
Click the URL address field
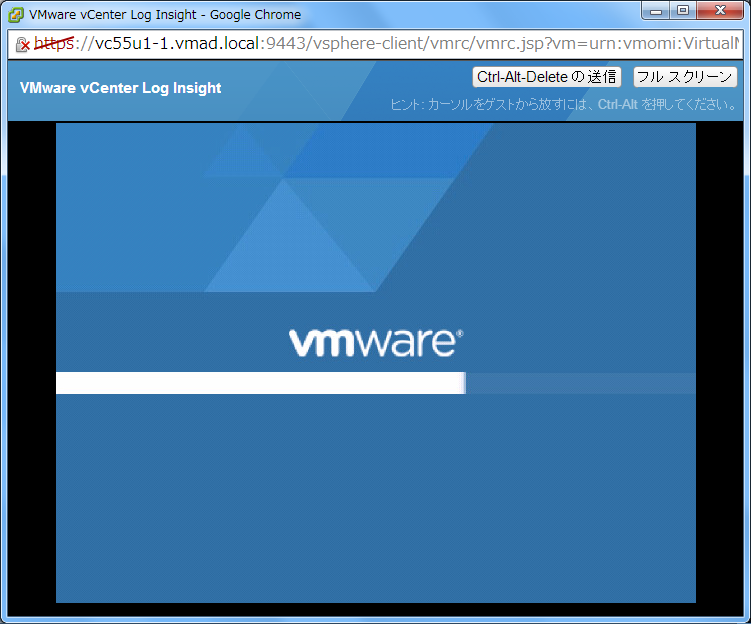click(375, 44)
